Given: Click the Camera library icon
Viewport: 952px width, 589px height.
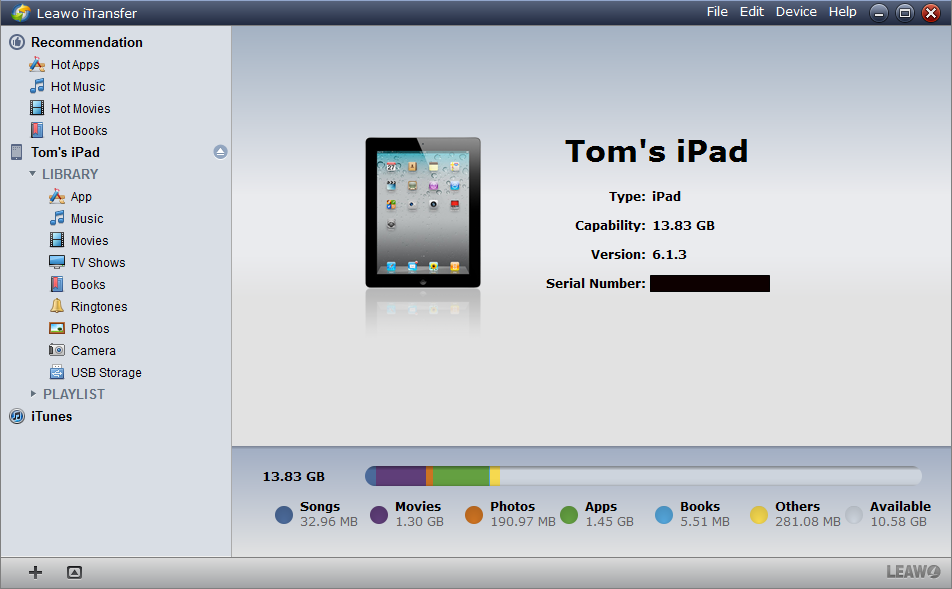Looking at the screenshot, I should [x=57, y=350].
